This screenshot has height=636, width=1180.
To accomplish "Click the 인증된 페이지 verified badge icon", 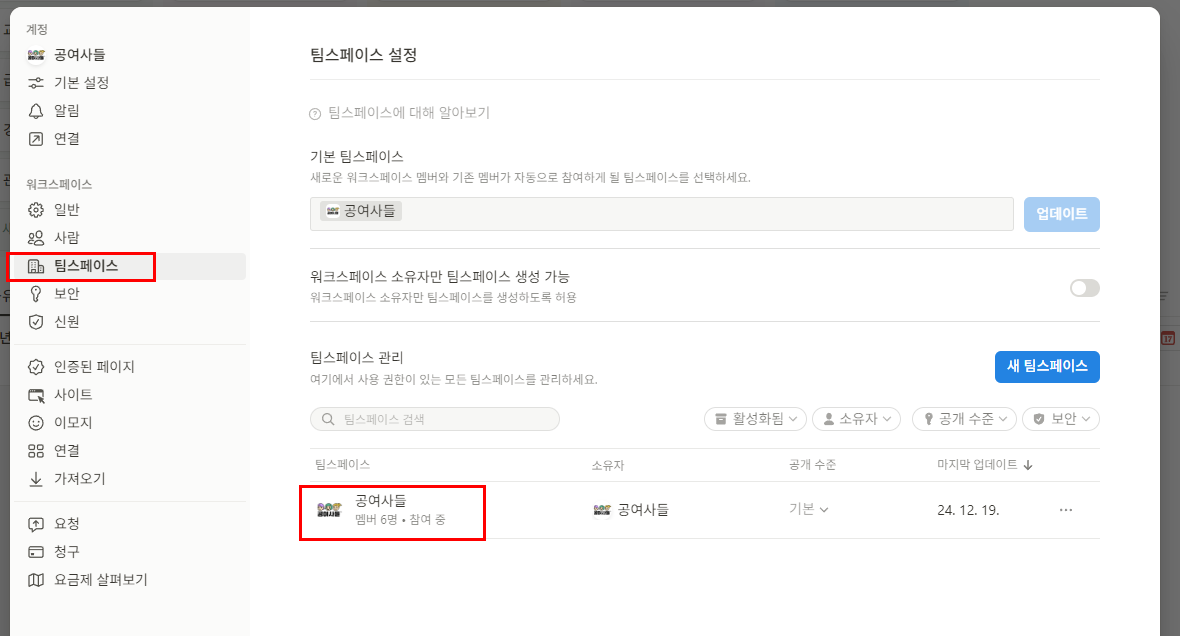I will [x=36, y=367].
